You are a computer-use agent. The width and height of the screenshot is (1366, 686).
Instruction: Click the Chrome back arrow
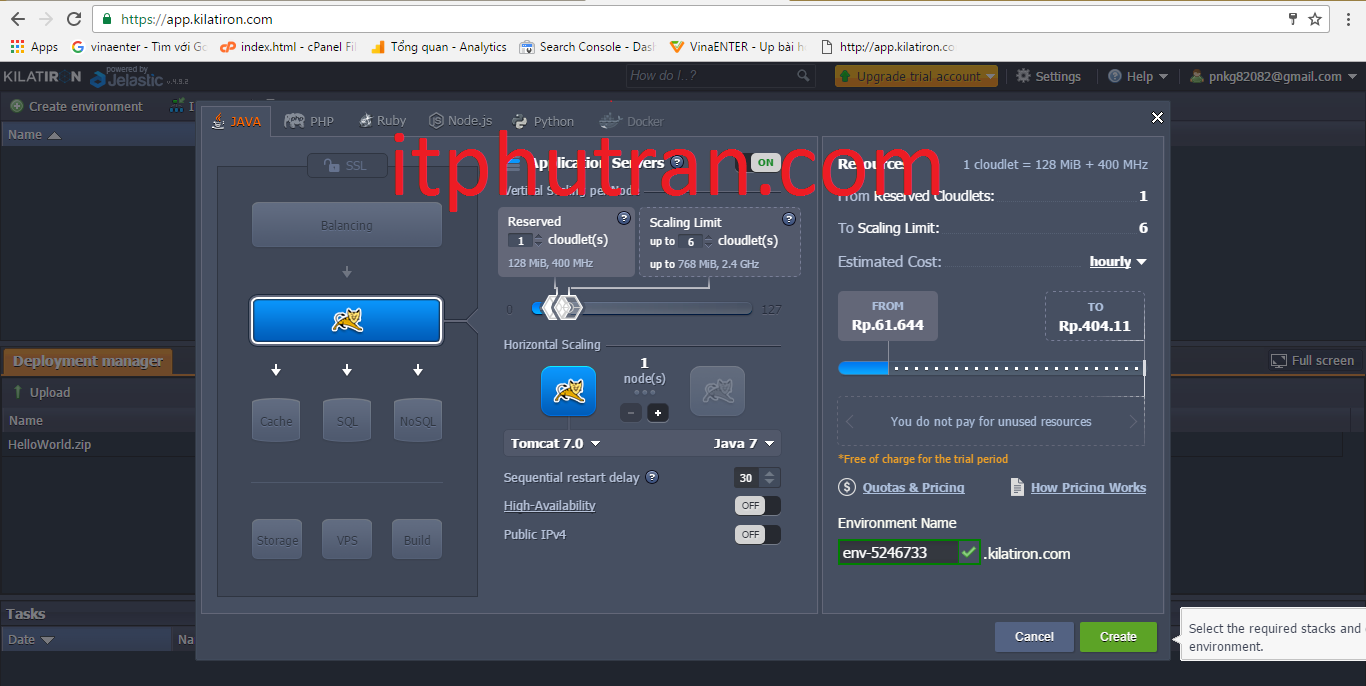click(18, 18)
